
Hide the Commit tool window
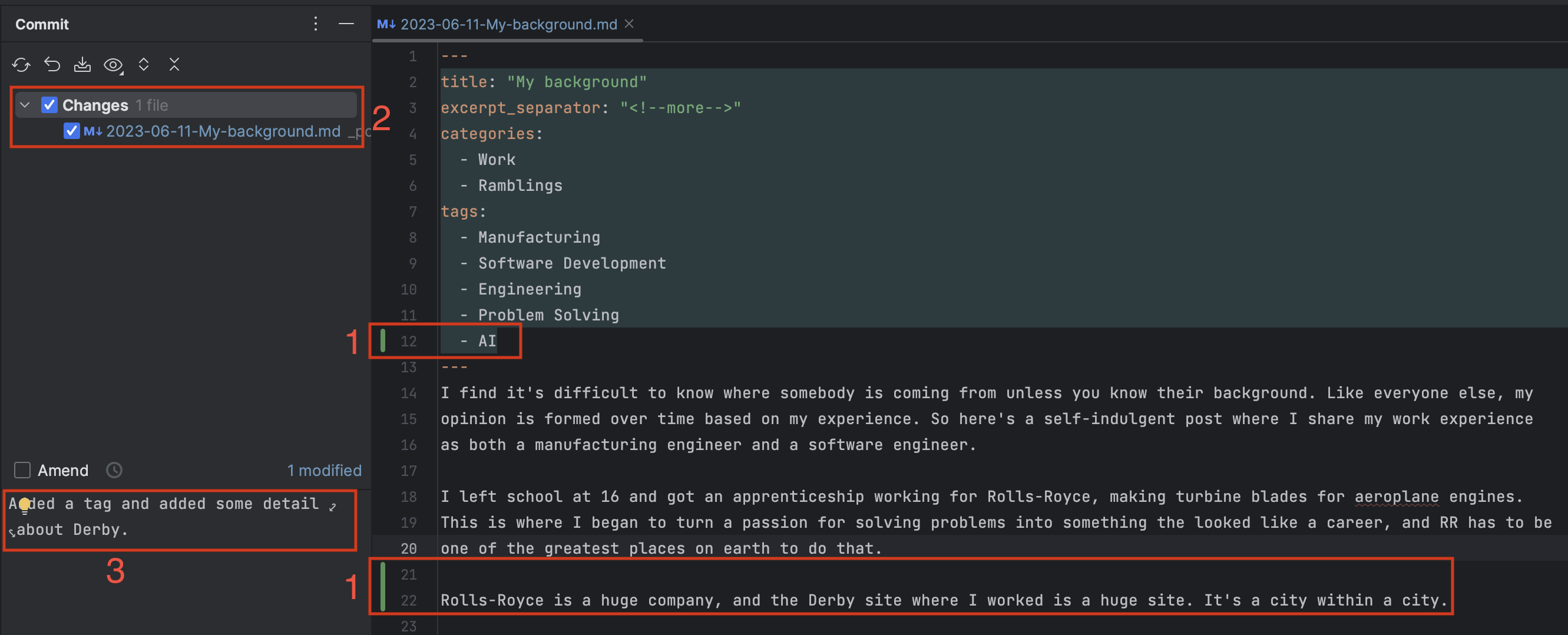346,24
